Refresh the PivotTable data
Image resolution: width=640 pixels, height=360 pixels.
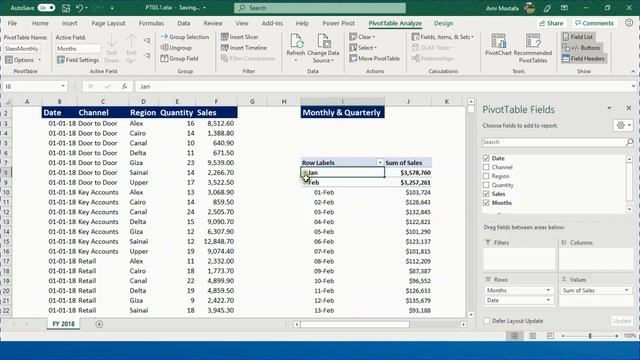pyautogui.click(x=296, y=48)
